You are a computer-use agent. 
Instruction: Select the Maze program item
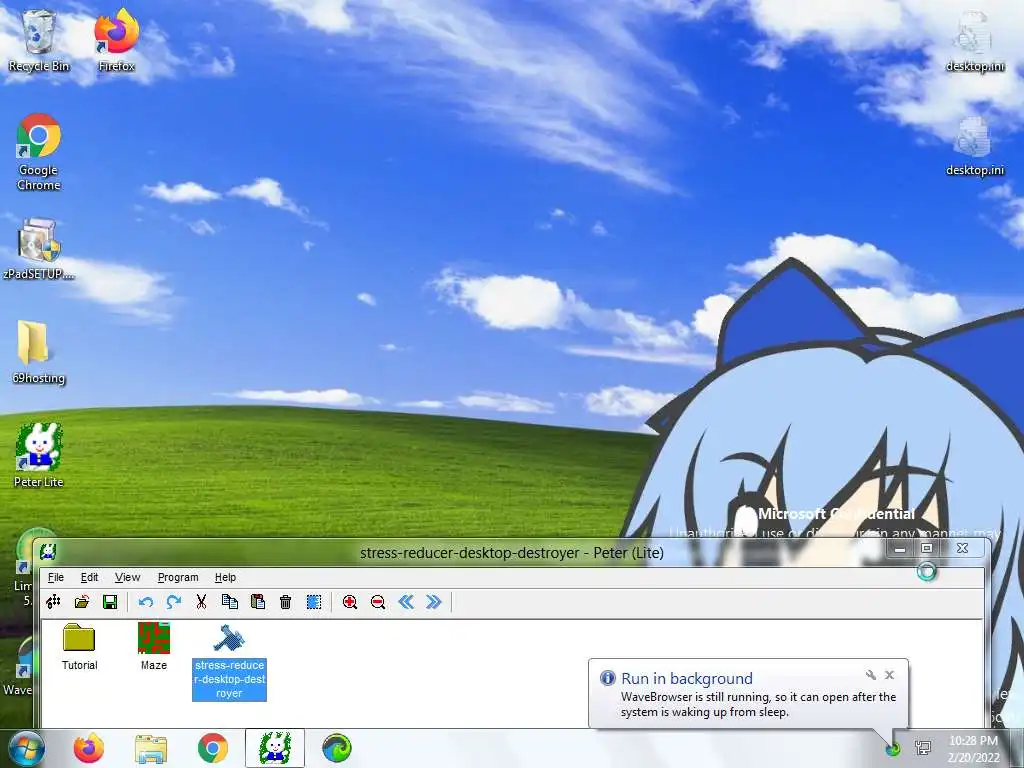click(x=153, y=647)
